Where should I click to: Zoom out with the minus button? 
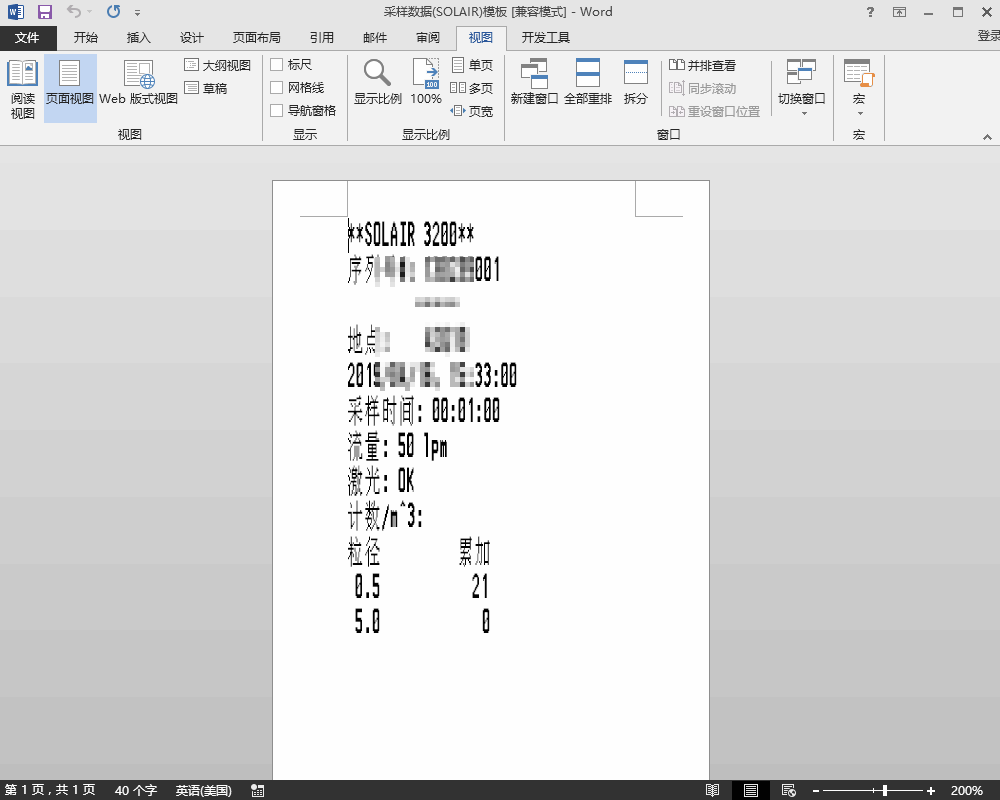[x=816, y=791]
